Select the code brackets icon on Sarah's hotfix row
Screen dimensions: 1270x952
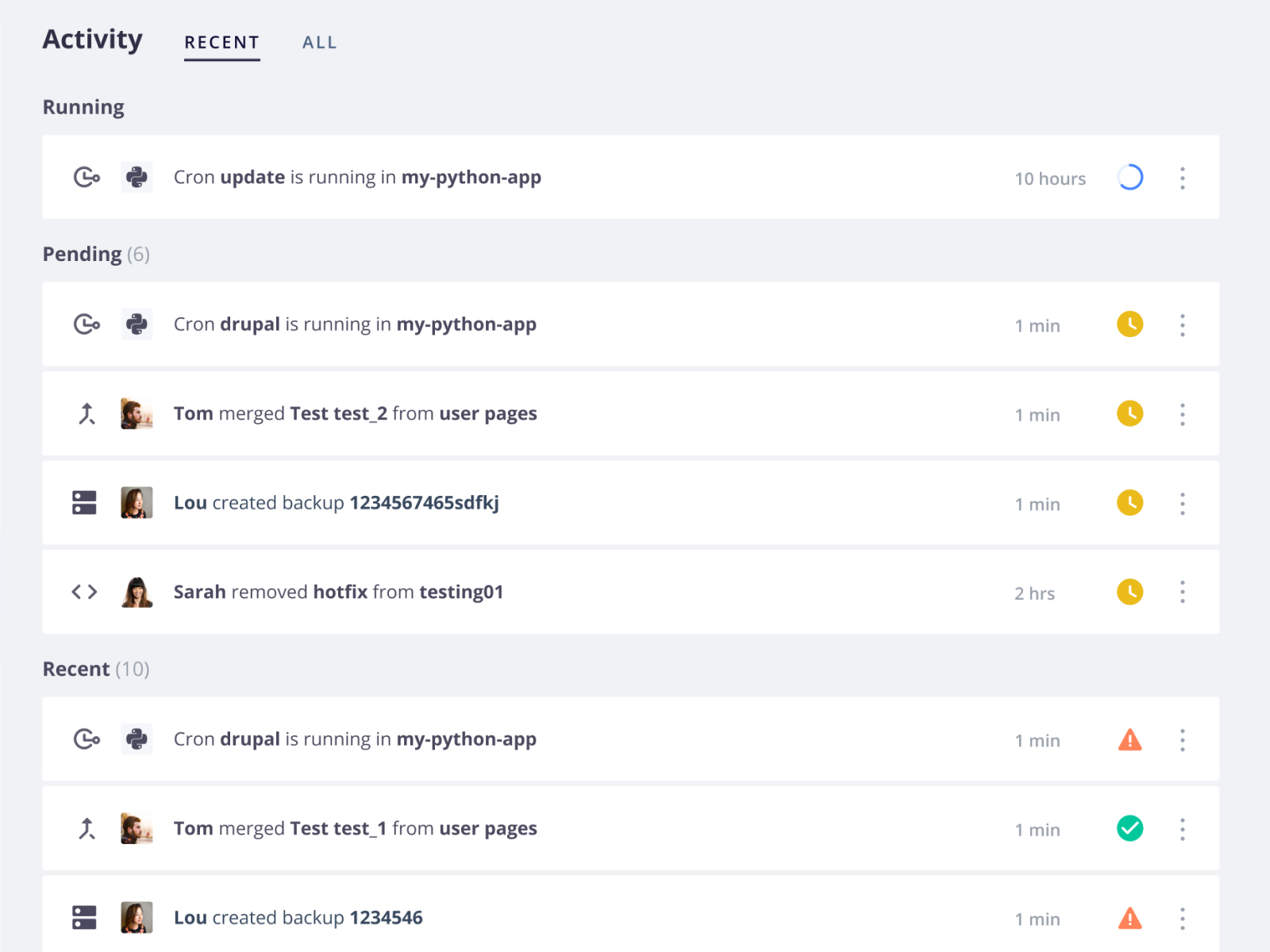pyautogui.click(x=83, y=592)
